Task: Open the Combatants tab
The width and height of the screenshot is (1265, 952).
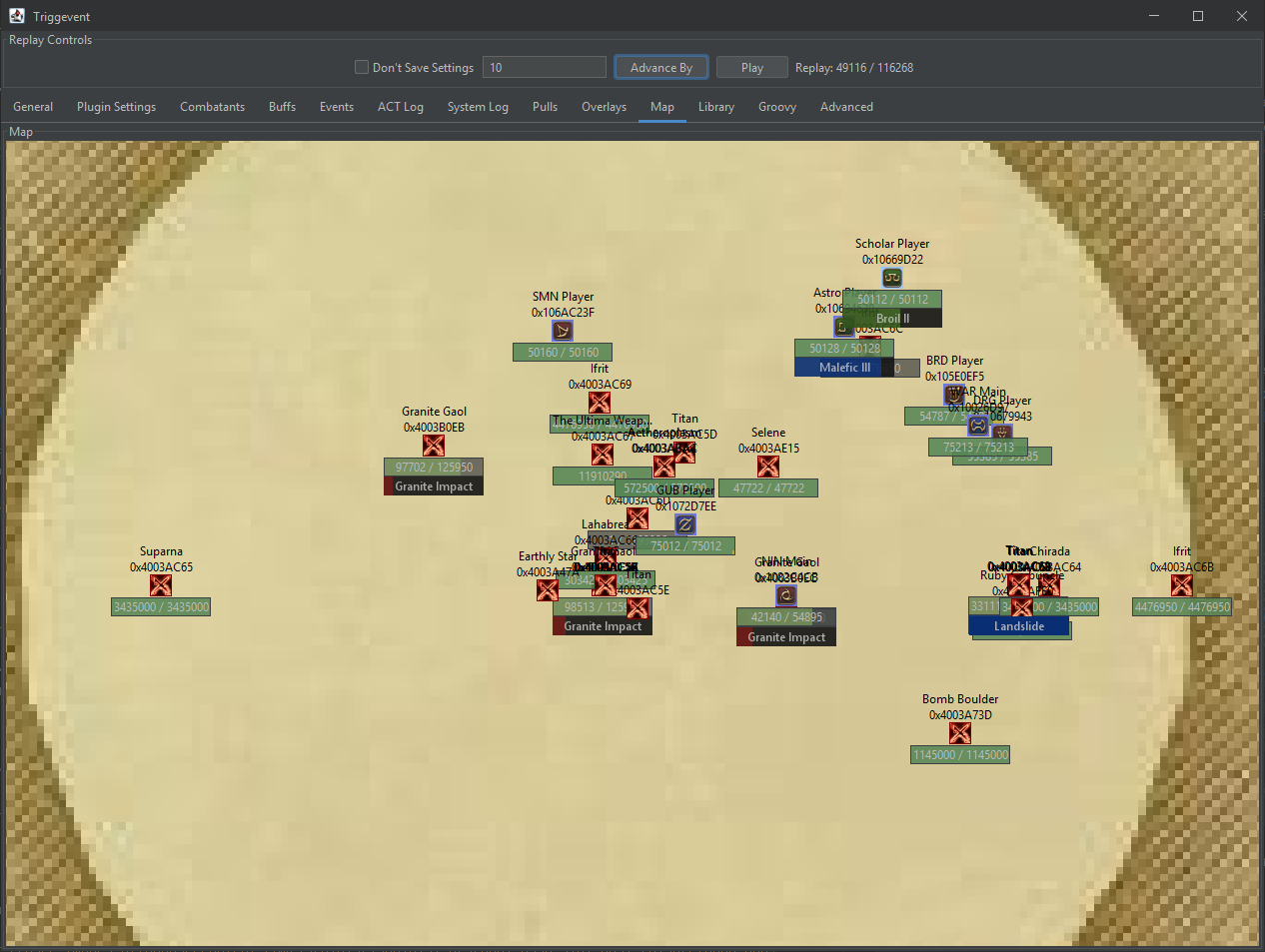Action: point(212,107)
